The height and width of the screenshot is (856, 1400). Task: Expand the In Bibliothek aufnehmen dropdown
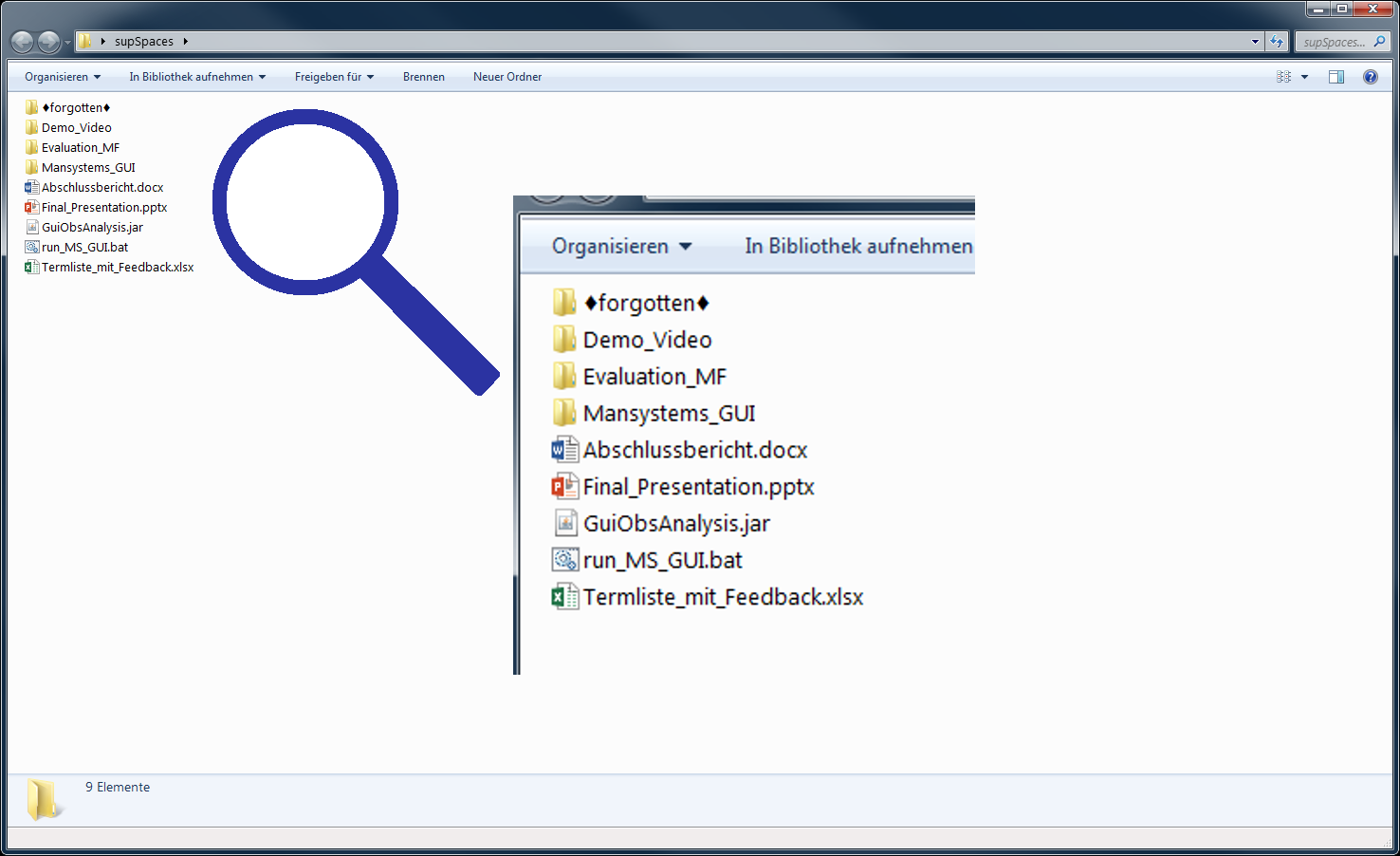click(x=197, y=77)
